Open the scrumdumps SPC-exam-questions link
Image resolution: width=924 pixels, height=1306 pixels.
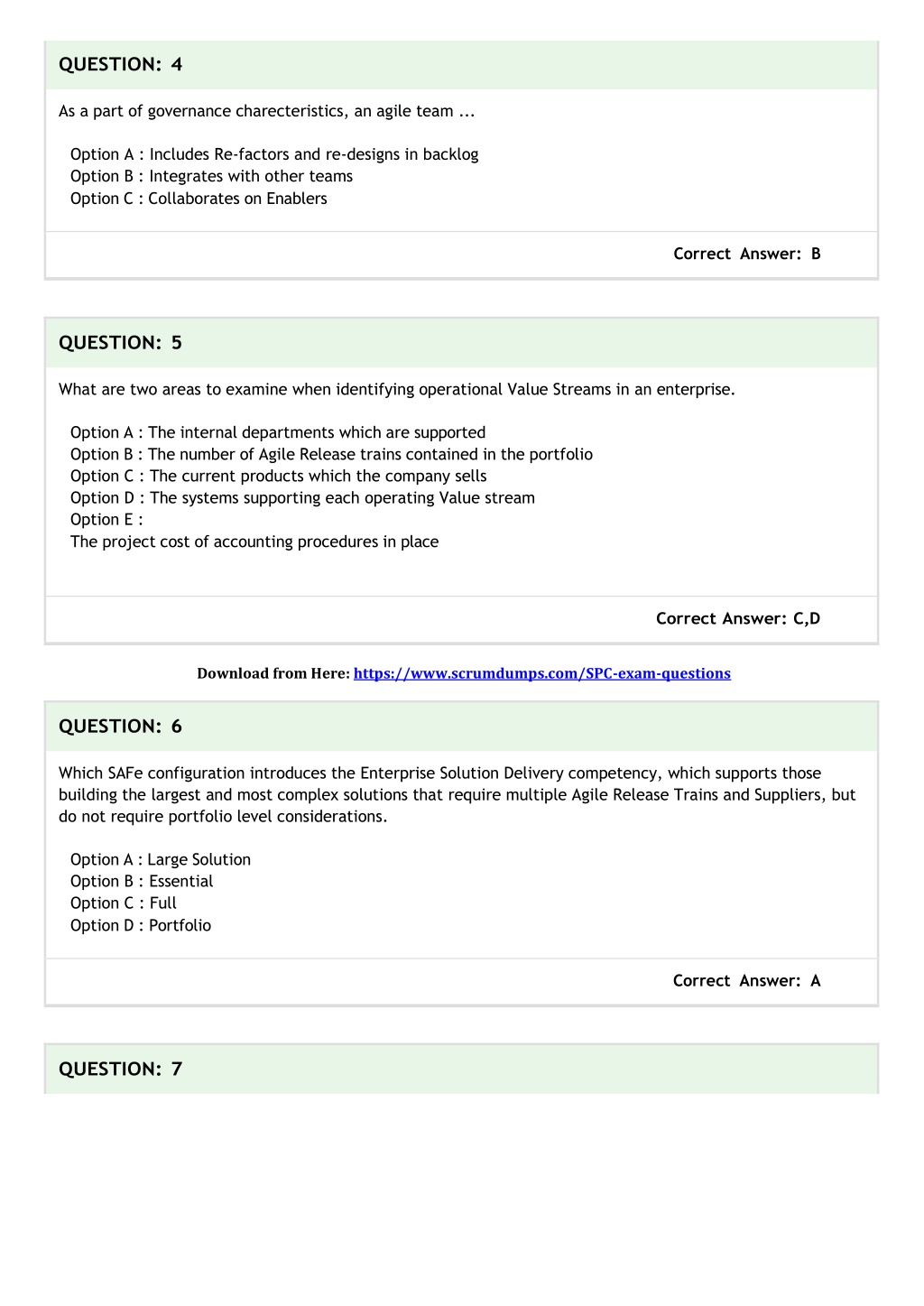tap(542, 673)
